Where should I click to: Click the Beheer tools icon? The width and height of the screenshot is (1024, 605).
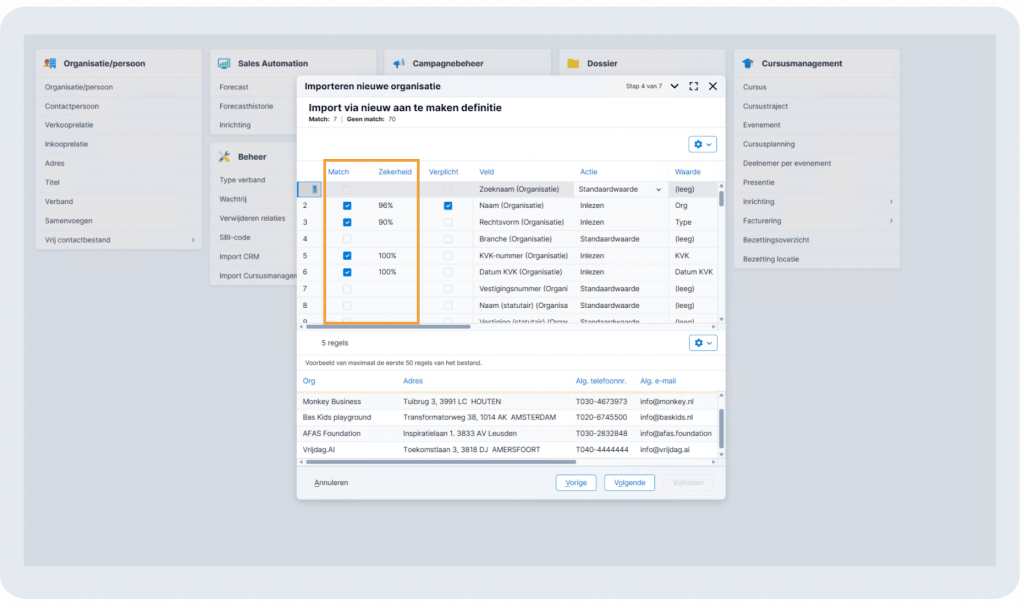(x=224, y=157)
